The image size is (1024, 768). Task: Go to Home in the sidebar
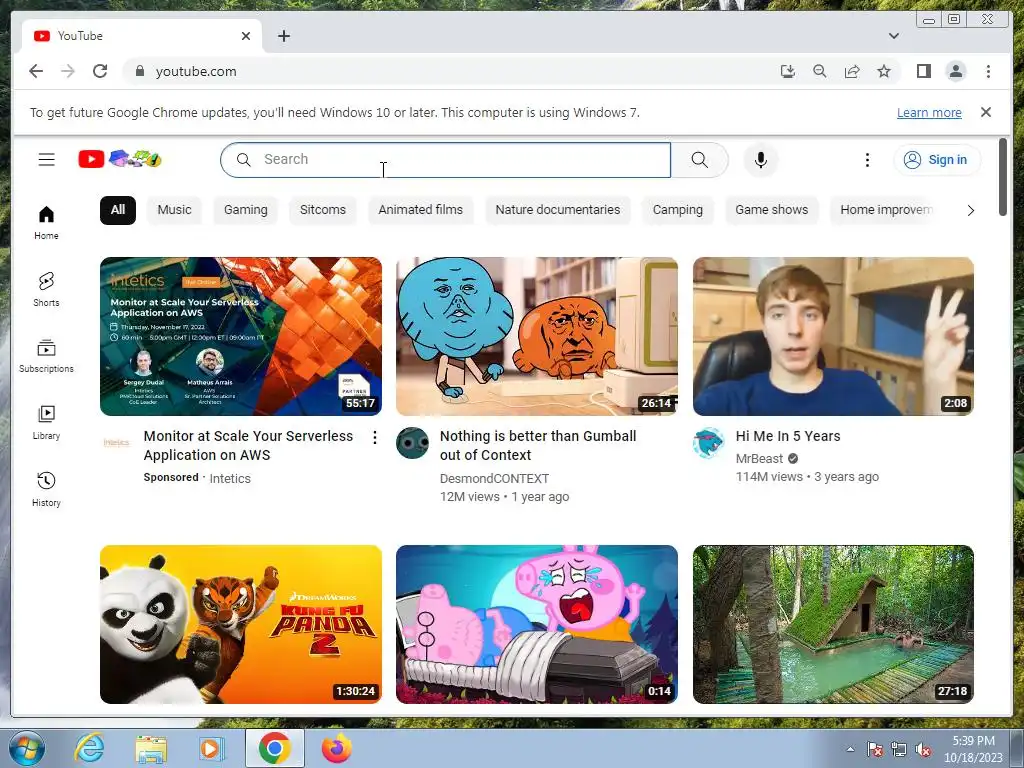[x=46, y=223]
